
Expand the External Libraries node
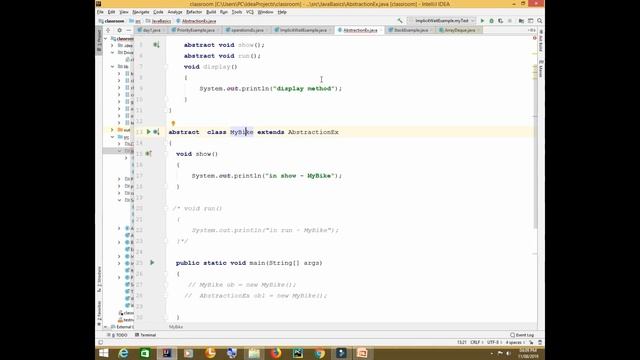106,327
